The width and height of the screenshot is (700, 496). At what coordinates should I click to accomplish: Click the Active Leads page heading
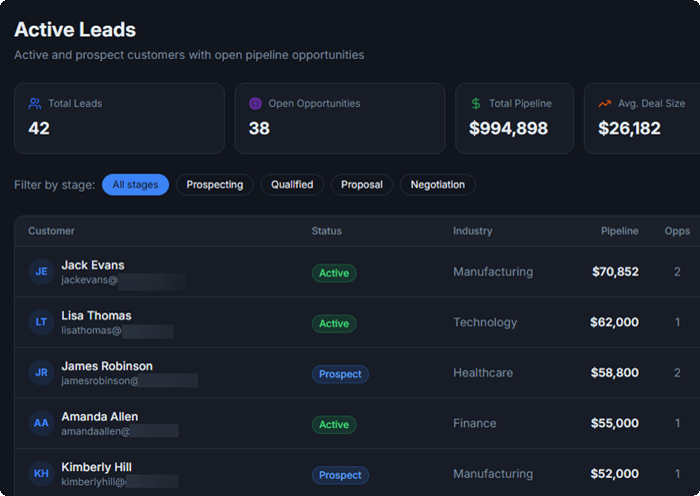click(x=75, y=29)
